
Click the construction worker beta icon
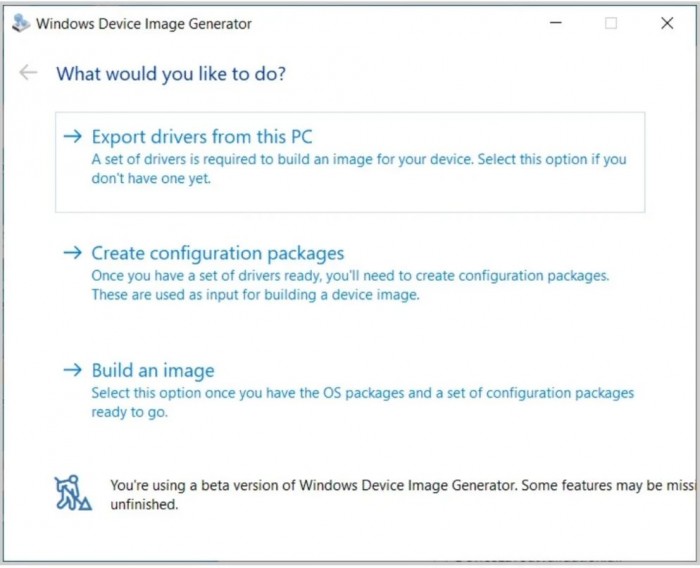73,493
